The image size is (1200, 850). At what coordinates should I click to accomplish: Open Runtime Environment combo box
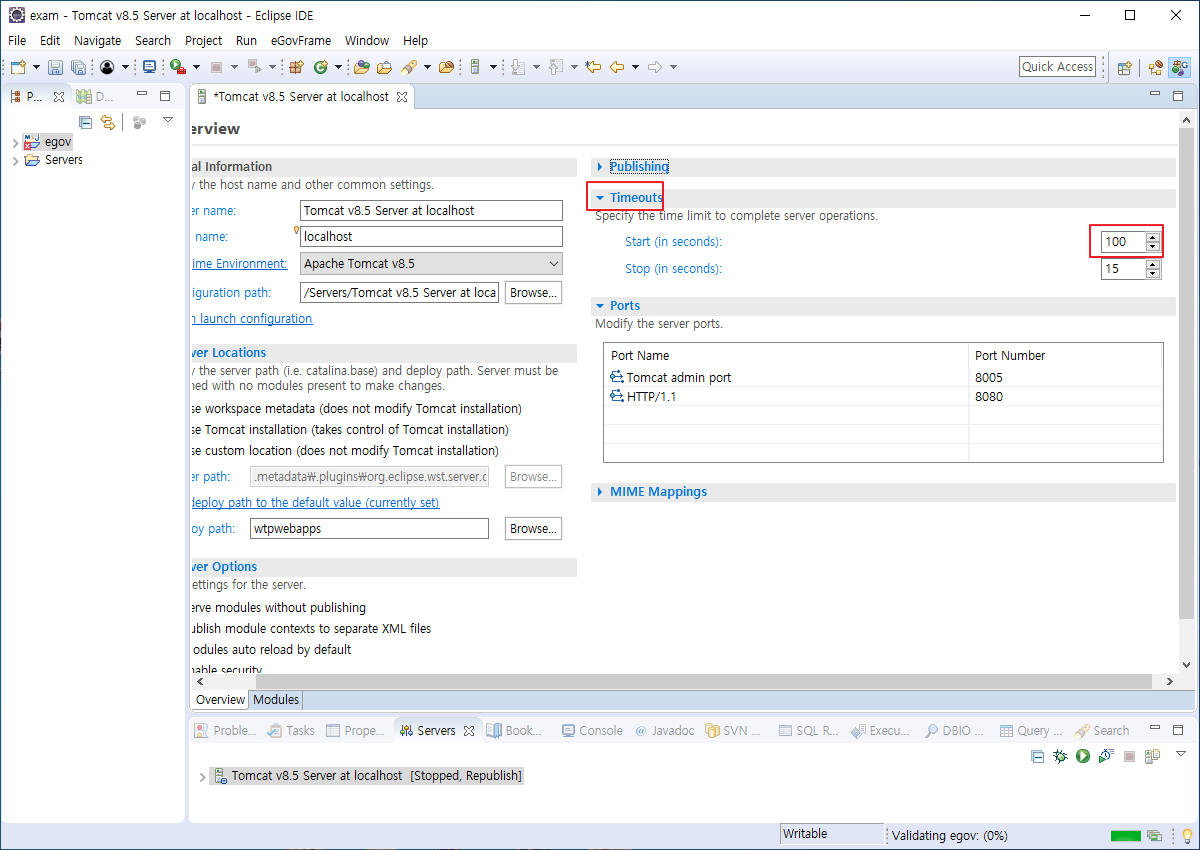pyautogui.click(x=431, y=264)
